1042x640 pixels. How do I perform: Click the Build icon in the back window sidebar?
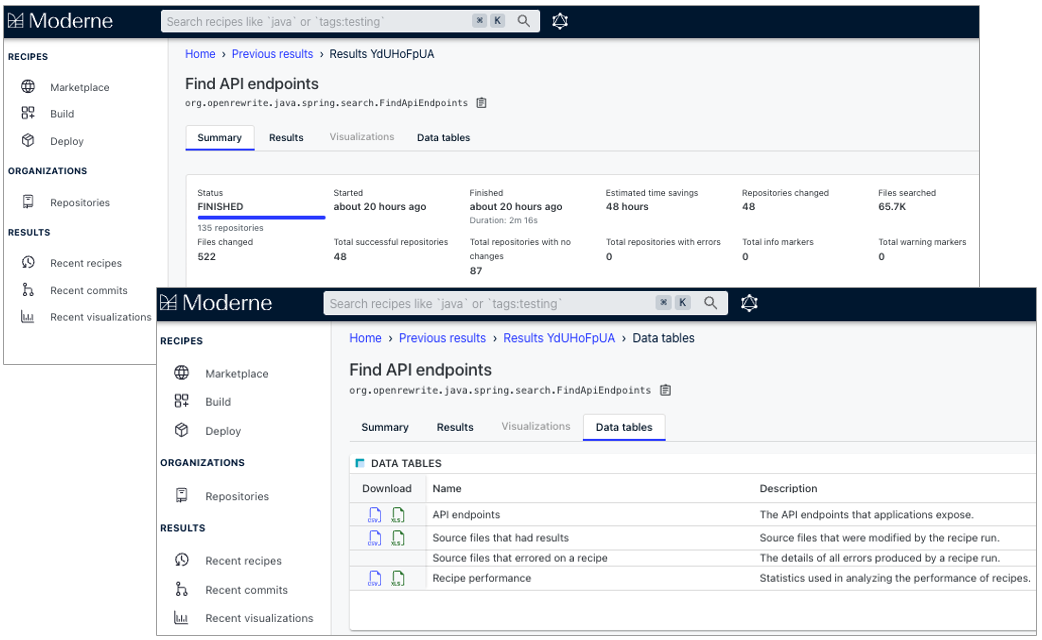click(x=28, y=113)
